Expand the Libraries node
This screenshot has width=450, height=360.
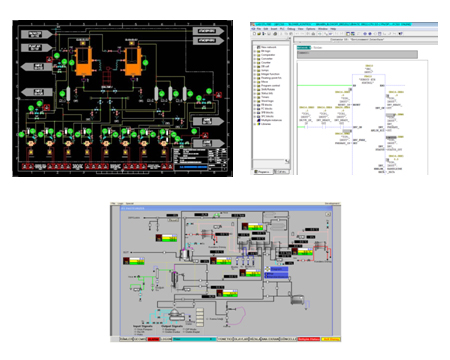254,124
